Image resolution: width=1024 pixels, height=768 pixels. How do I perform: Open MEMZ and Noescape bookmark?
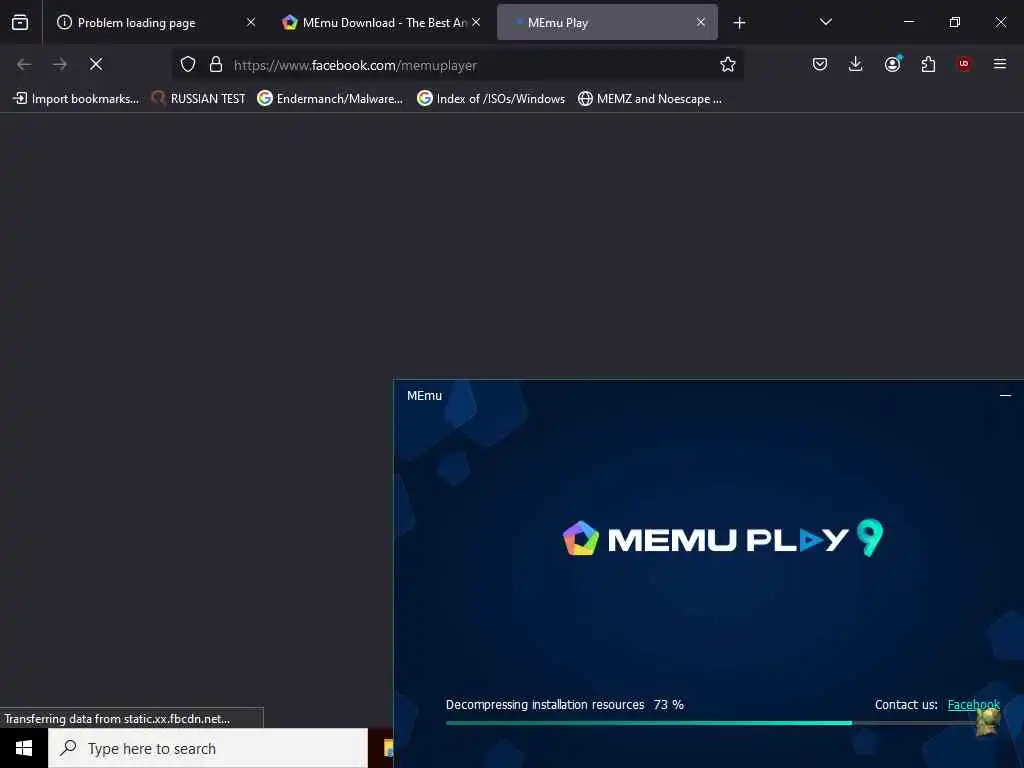650,99
